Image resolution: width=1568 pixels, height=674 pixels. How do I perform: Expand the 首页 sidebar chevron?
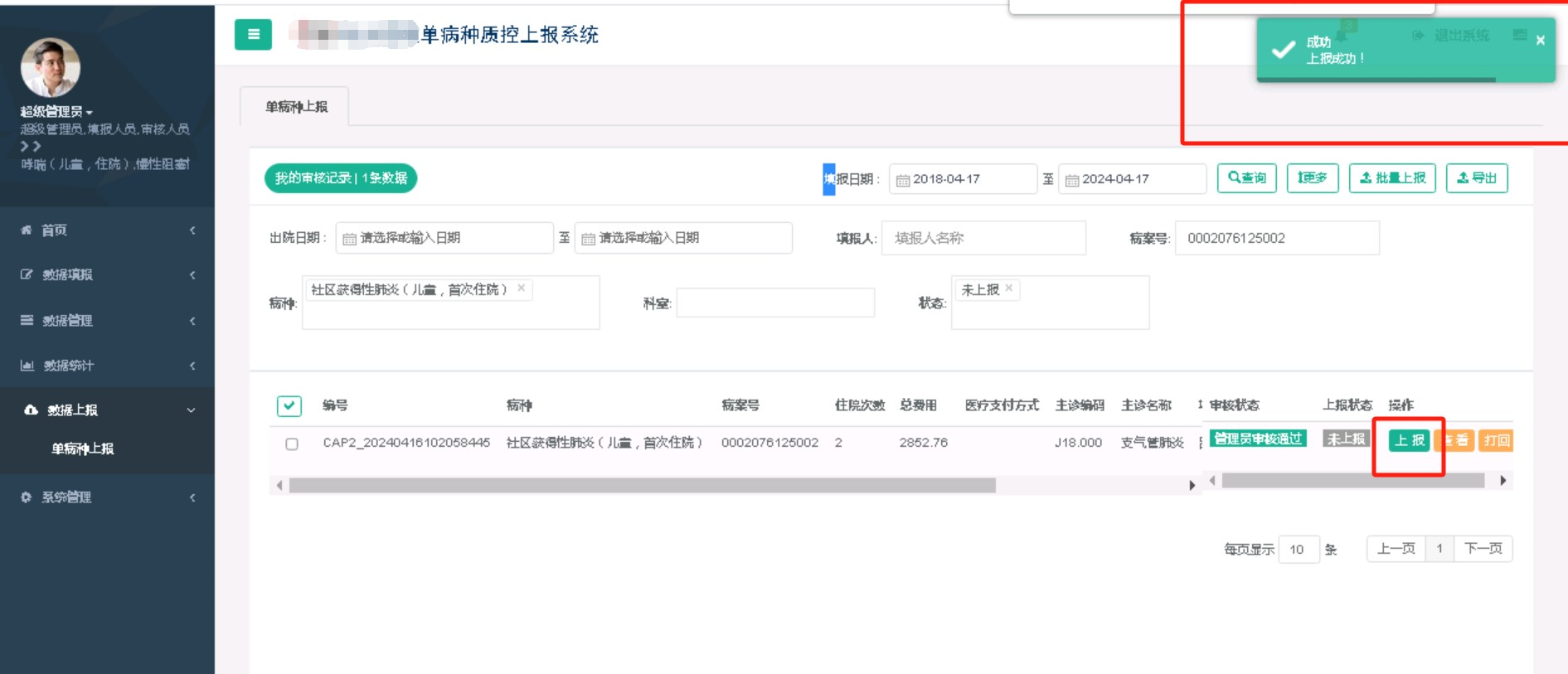tap(192, 230)
